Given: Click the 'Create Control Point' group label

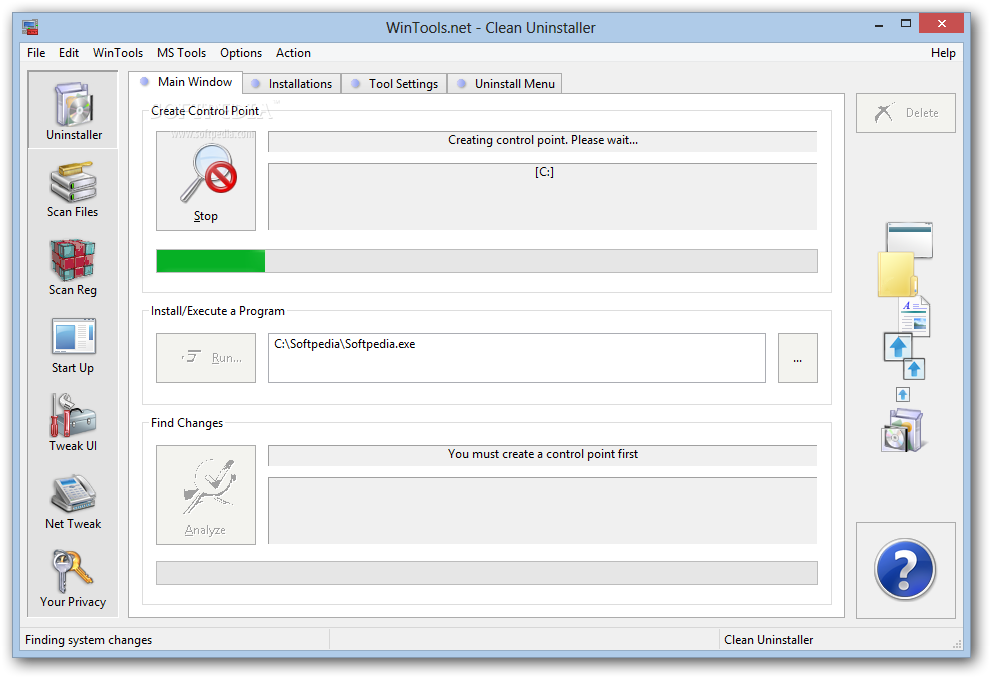Looking at the screenshot, I should (205, 111).
